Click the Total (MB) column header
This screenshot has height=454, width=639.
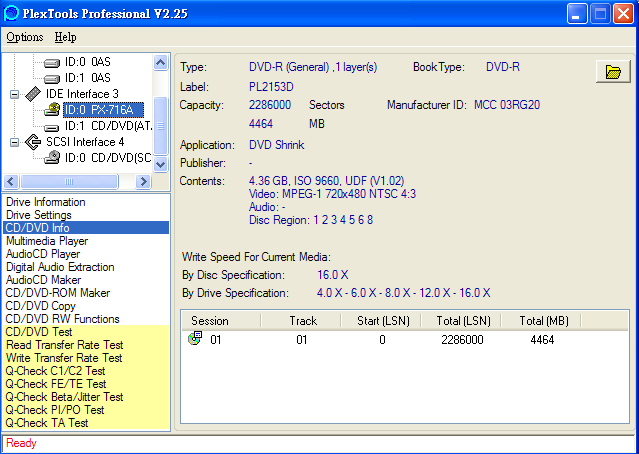click(542, 321)
